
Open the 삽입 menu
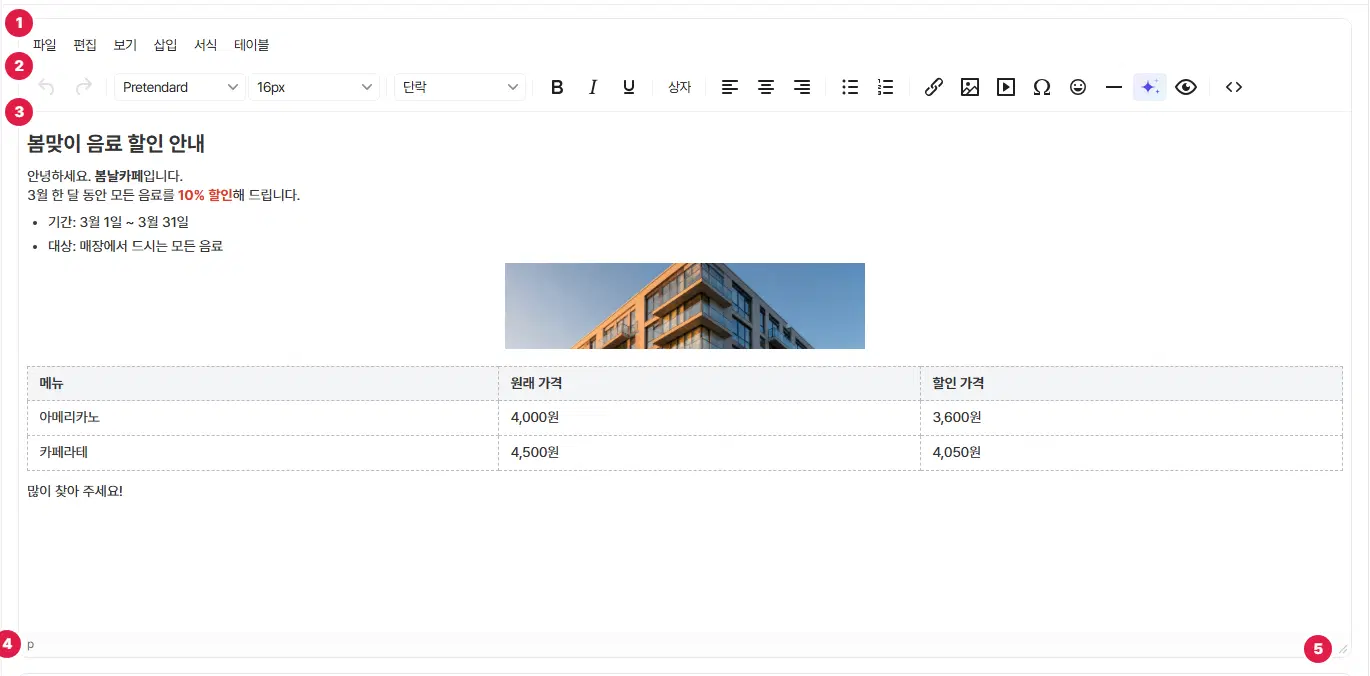pyautogui.click(x=166, y=45)
